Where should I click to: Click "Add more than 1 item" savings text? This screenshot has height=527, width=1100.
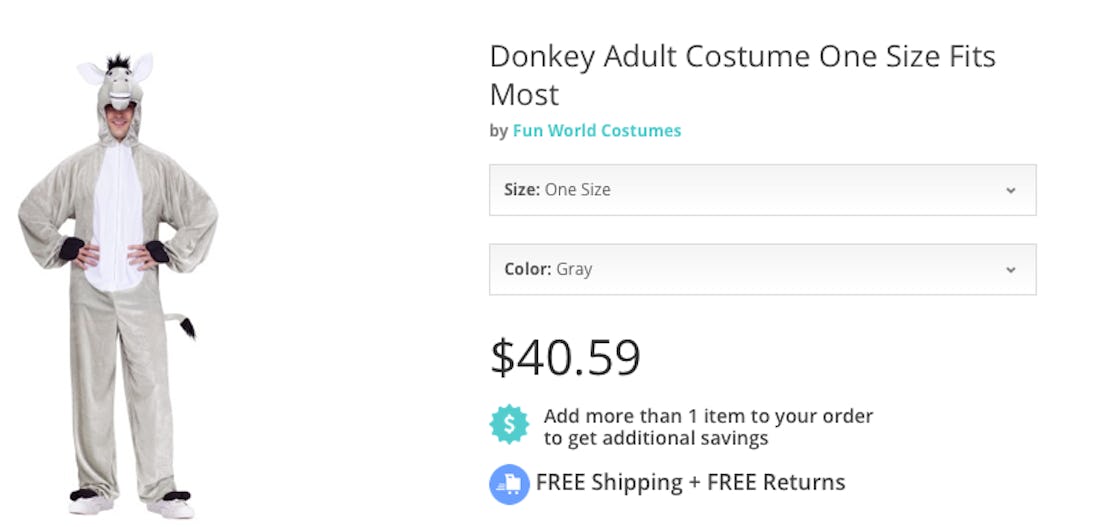[708, 416]
